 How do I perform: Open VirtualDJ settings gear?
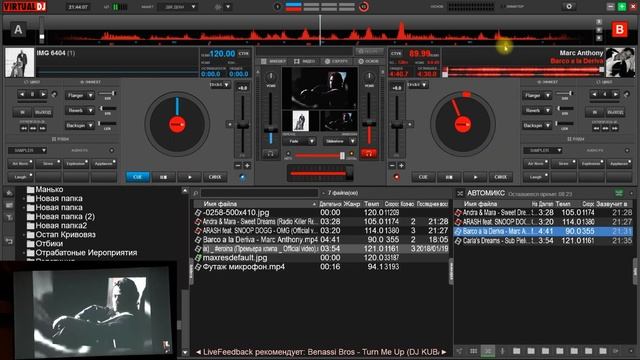(569, 7)
